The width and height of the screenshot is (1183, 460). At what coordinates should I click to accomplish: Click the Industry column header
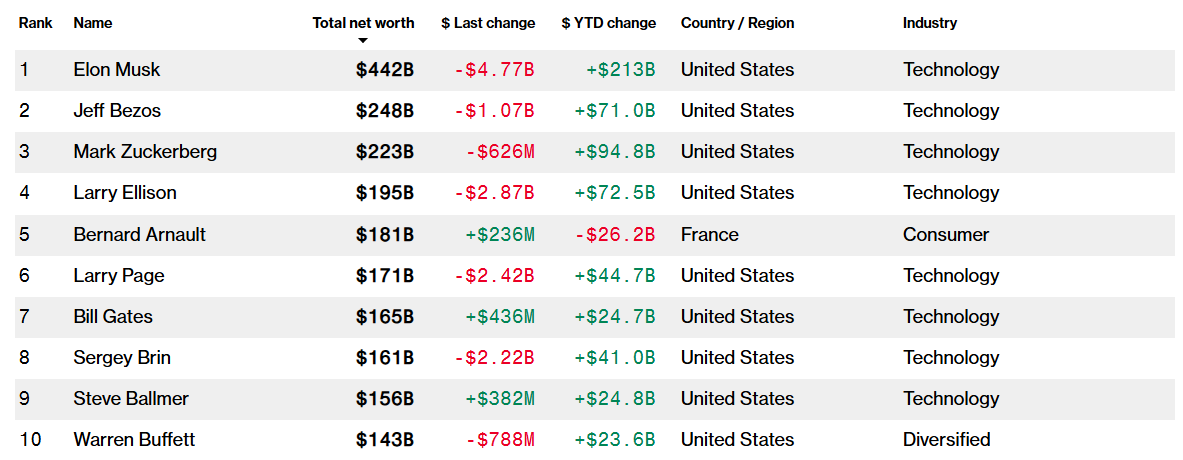point(929,23)
